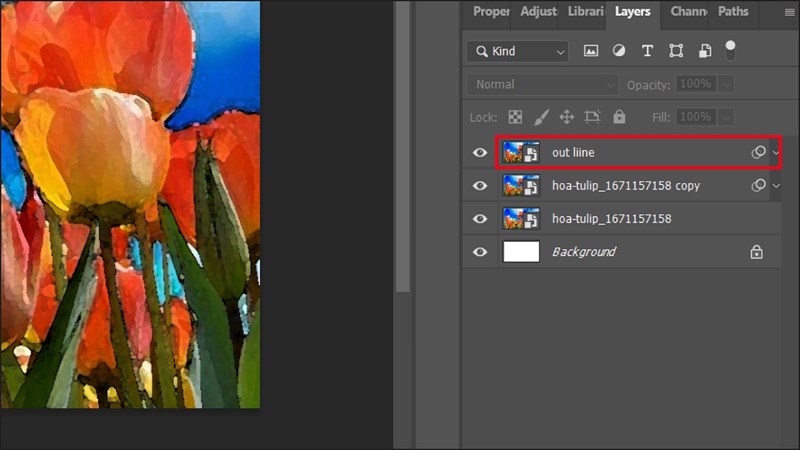800x450 pixels.
Task: Click the Lock image pixels brush icon
Action: click(541, 117)
